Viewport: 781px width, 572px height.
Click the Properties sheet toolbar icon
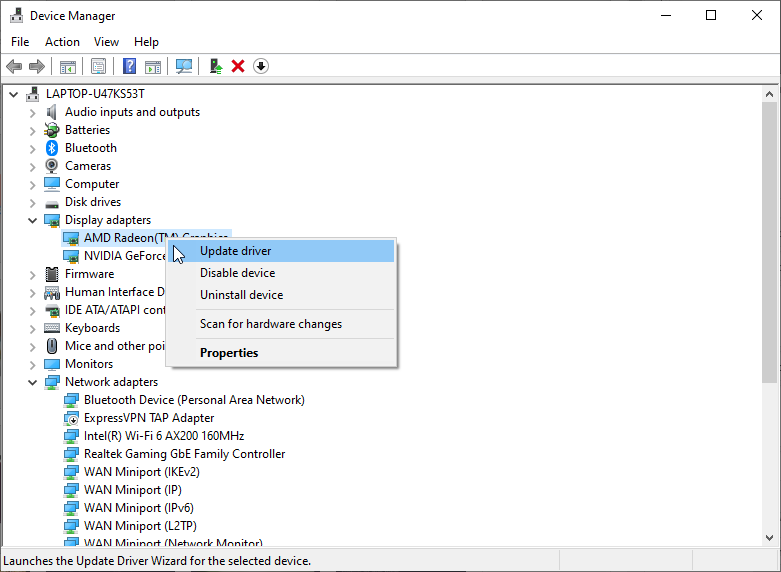(99, 66)
